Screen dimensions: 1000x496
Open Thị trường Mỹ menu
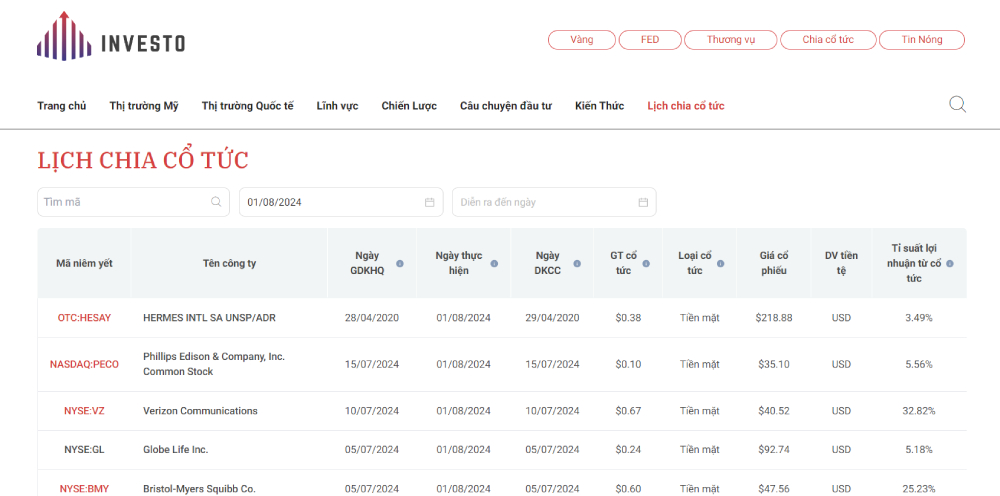(143, 106)
